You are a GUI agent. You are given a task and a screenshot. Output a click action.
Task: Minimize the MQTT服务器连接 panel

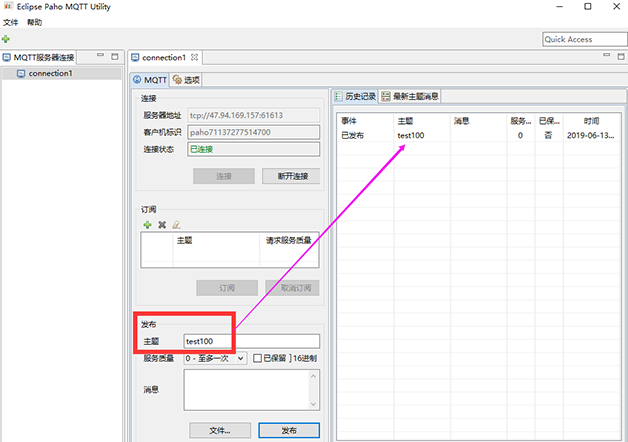[x=100, y=57]
